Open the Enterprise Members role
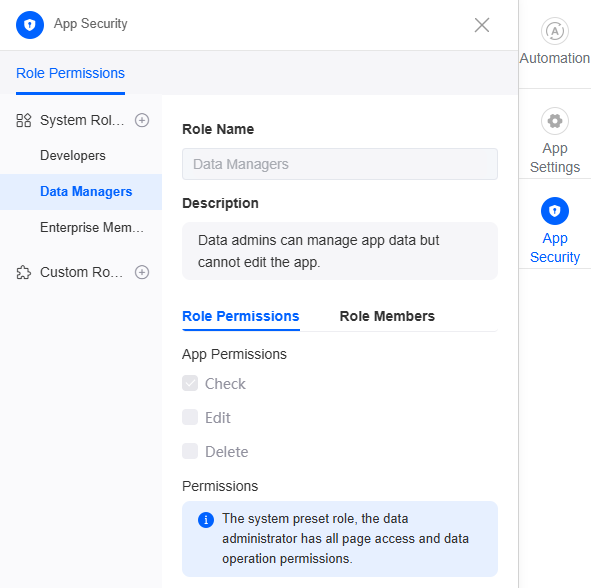The width and height of the screenshot is (591, 588). tap(92, 228)
